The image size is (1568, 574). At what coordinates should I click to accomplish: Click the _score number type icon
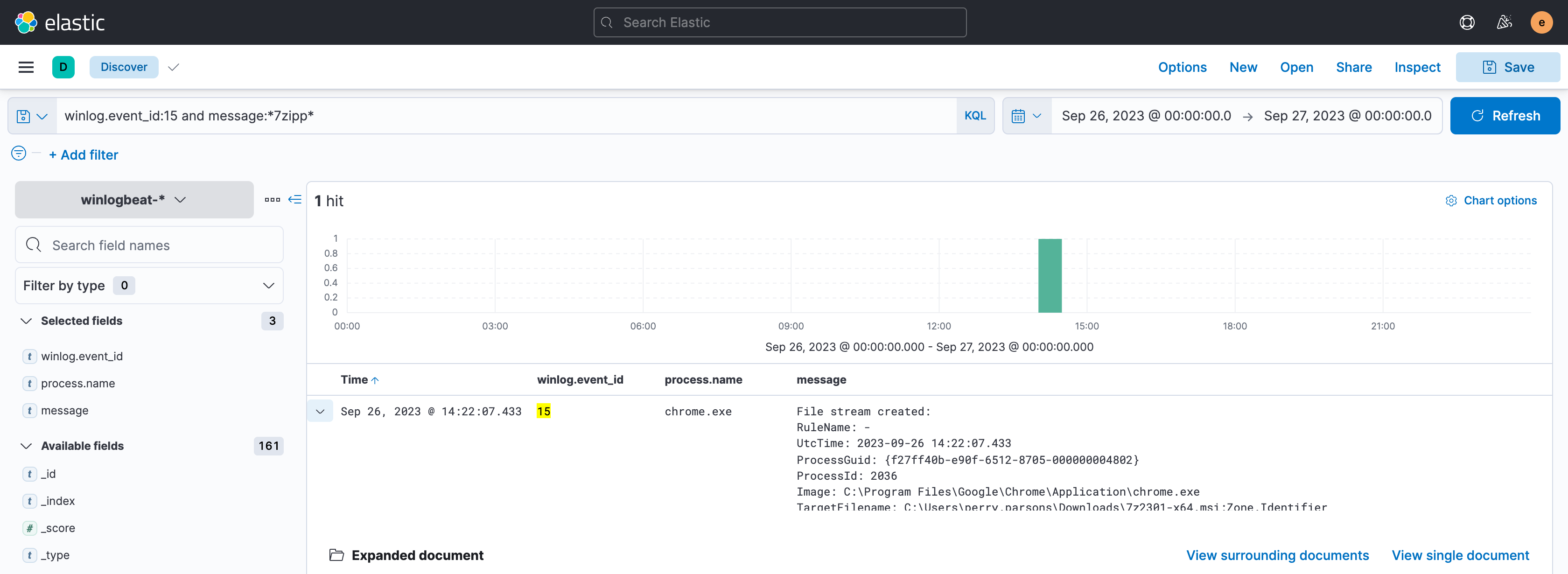(29, 528)
